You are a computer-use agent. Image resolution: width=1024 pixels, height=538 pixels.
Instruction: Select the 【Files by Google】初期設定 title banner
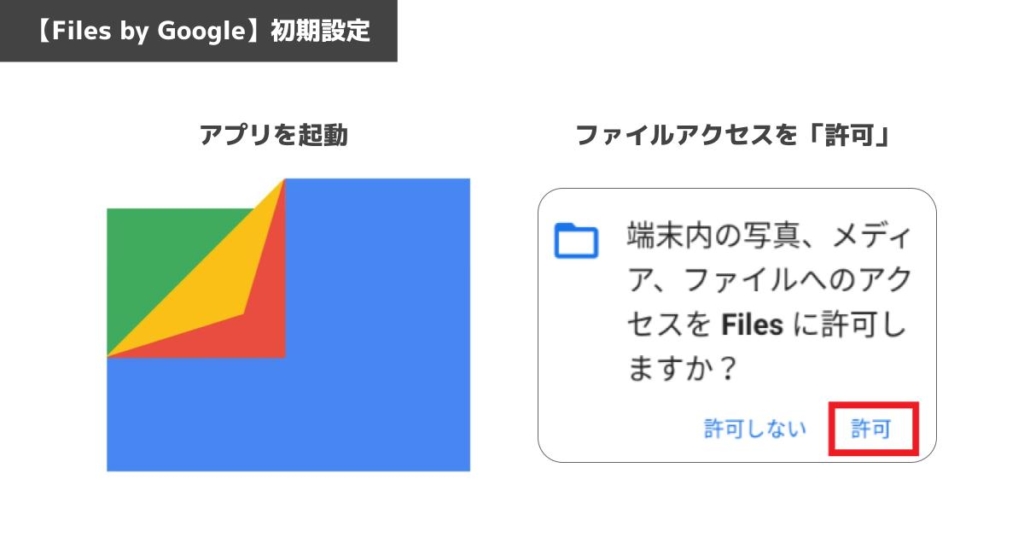pos(199,31)
